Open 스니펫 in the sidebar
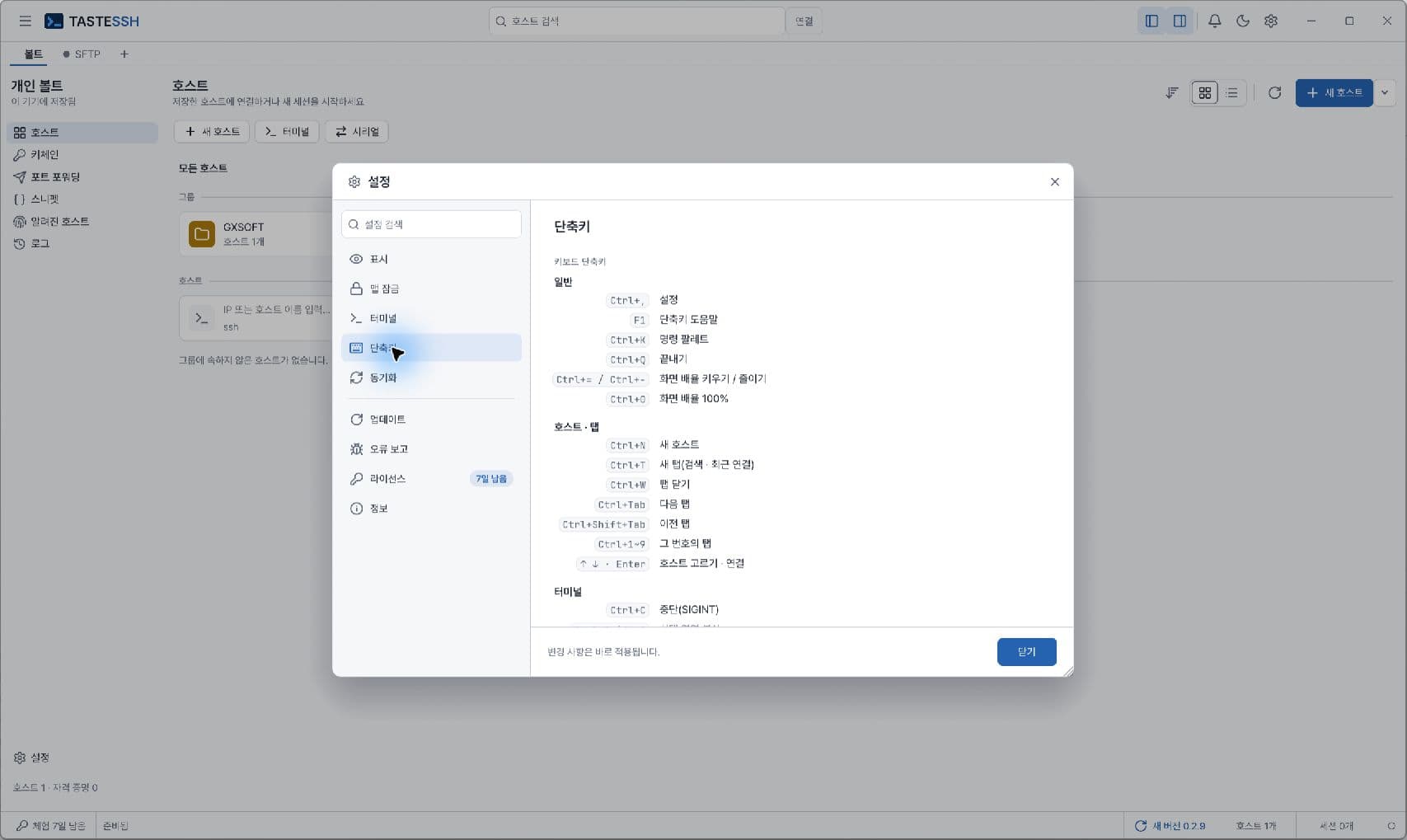Screen dimensions: 1407x840 (x=82, y=199)
